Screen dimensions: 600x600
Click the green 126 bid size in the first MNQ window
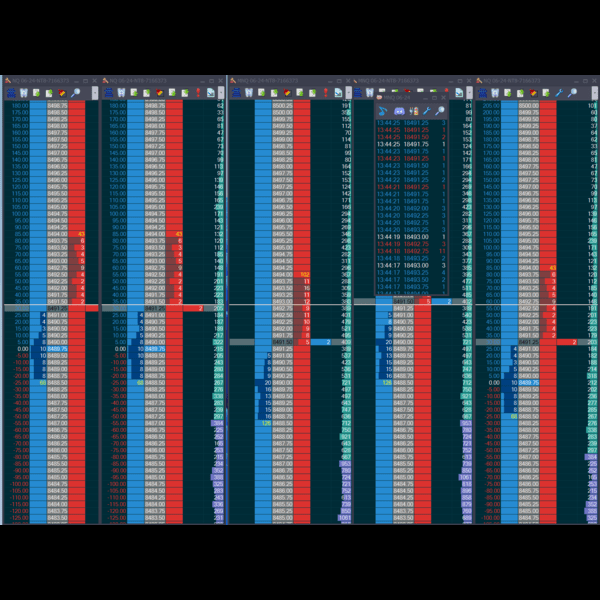tap(266, 423)
